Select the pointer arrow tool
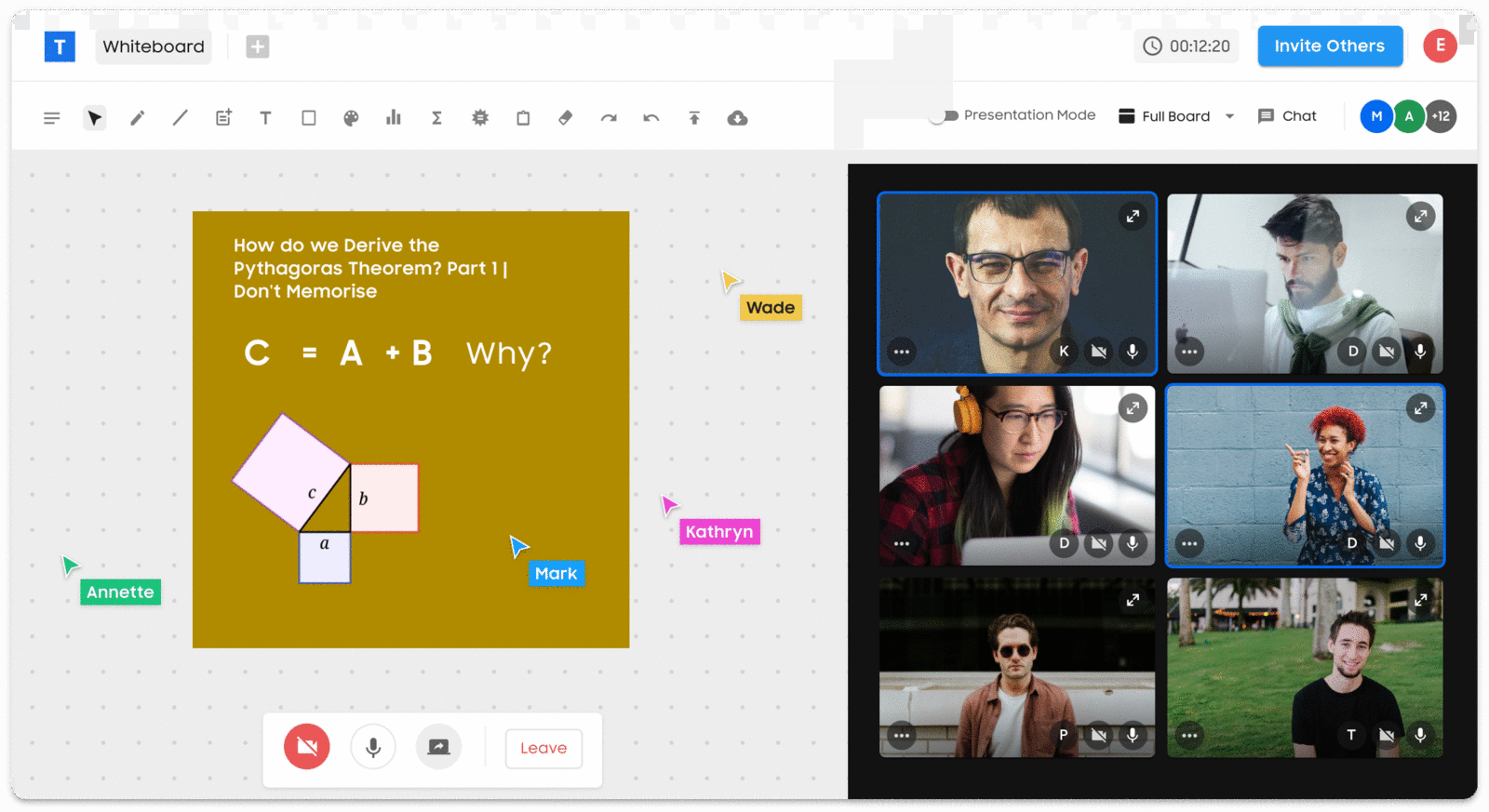 tap(94, 118)
